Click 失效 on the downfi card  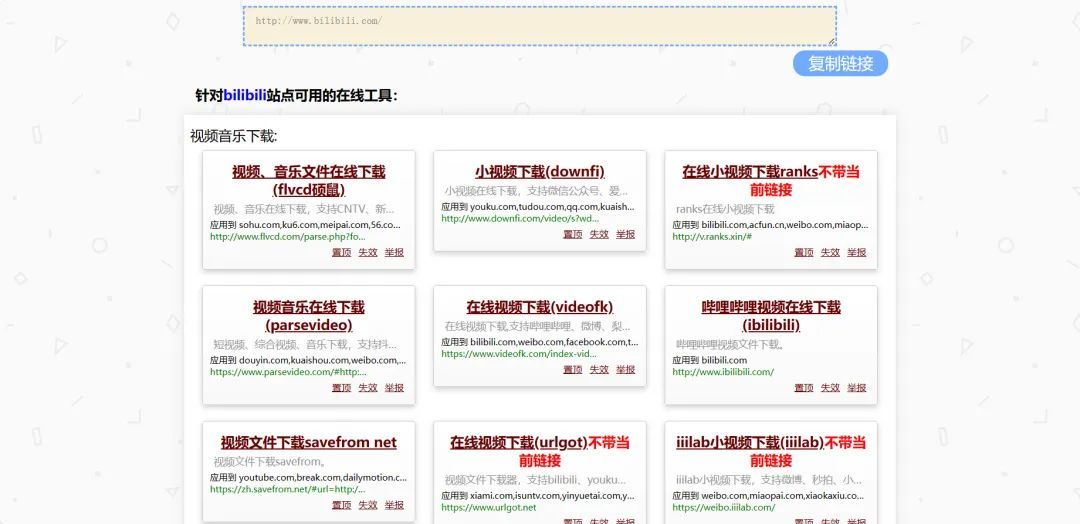tap(599, 234)
